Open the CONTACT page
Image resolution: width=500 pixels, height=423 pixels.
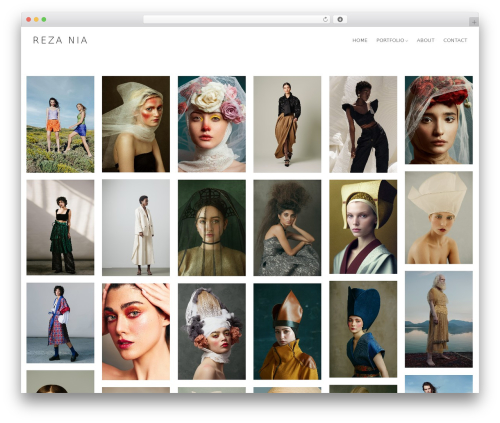click(x=455, y=40)
